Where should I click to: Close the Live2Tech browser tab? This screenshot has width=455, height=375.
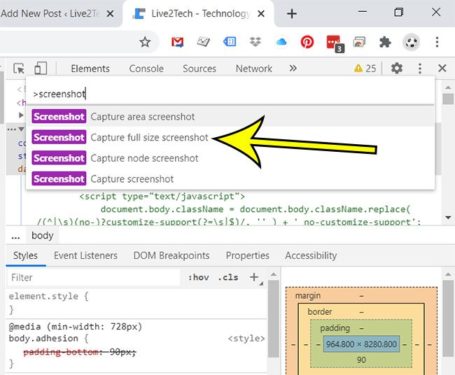coord(261,14)
